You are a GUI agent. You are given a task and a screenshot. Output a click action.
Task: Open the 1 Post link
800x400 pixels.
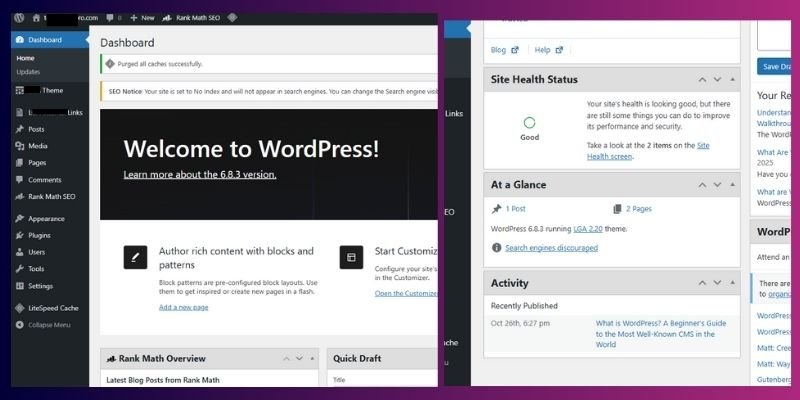tap(515, 209)
